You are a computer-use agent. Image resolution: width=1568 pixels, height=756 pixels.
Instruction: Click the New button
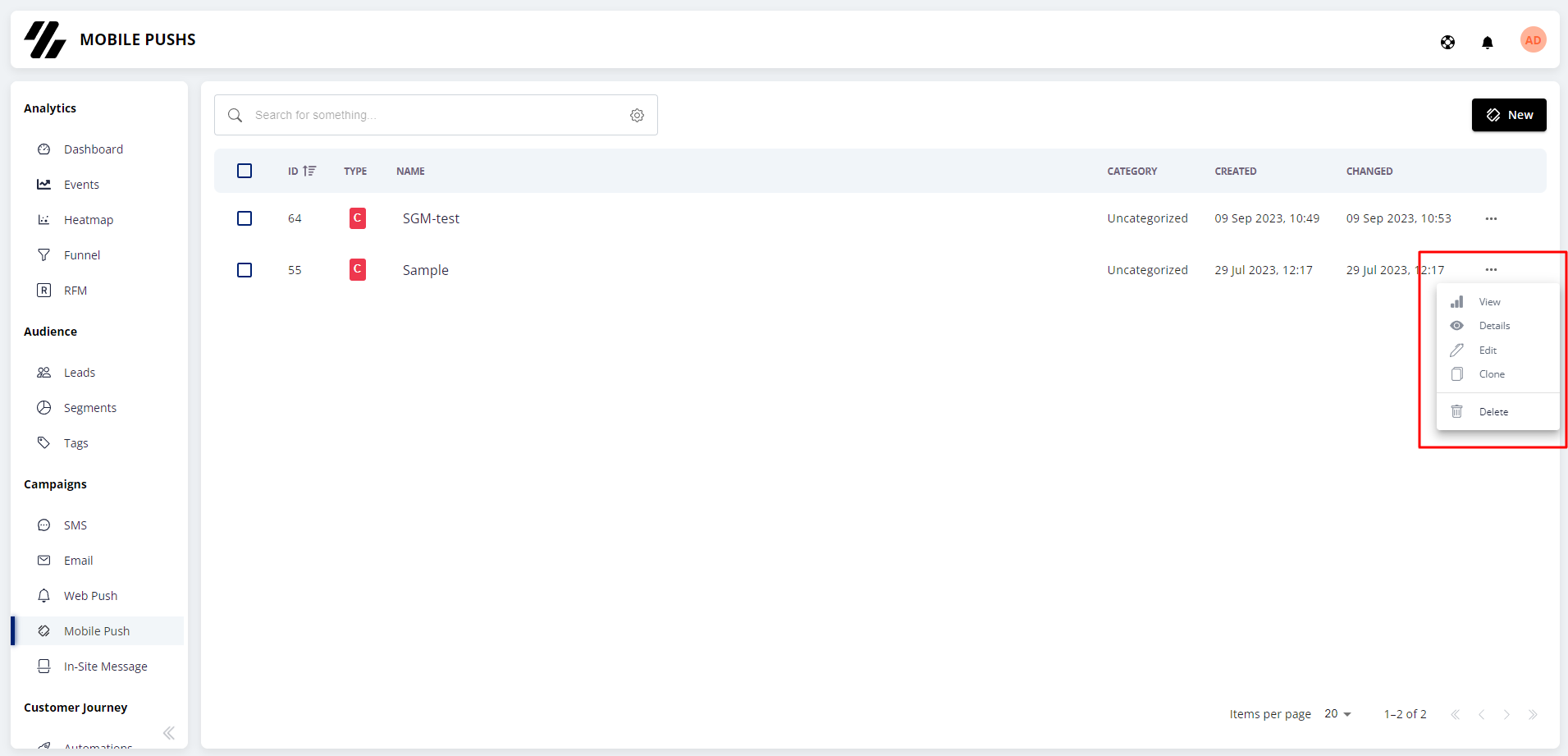[x=1509, y=115]
